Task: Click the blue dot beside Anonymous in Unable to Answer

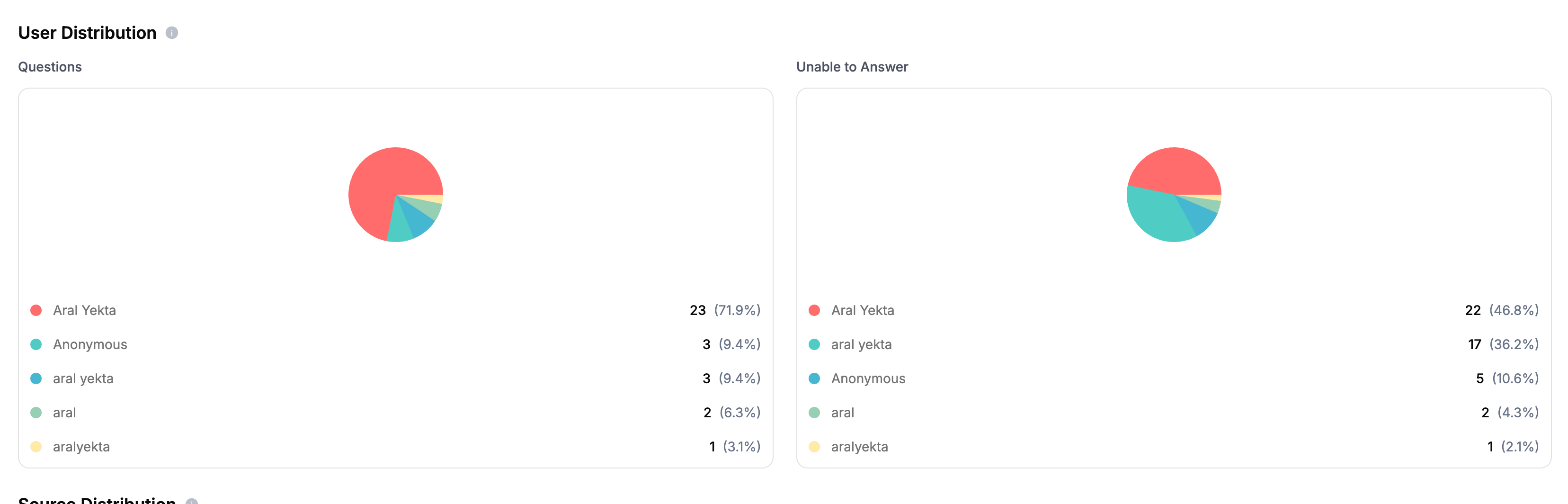Action: [814, 378]
